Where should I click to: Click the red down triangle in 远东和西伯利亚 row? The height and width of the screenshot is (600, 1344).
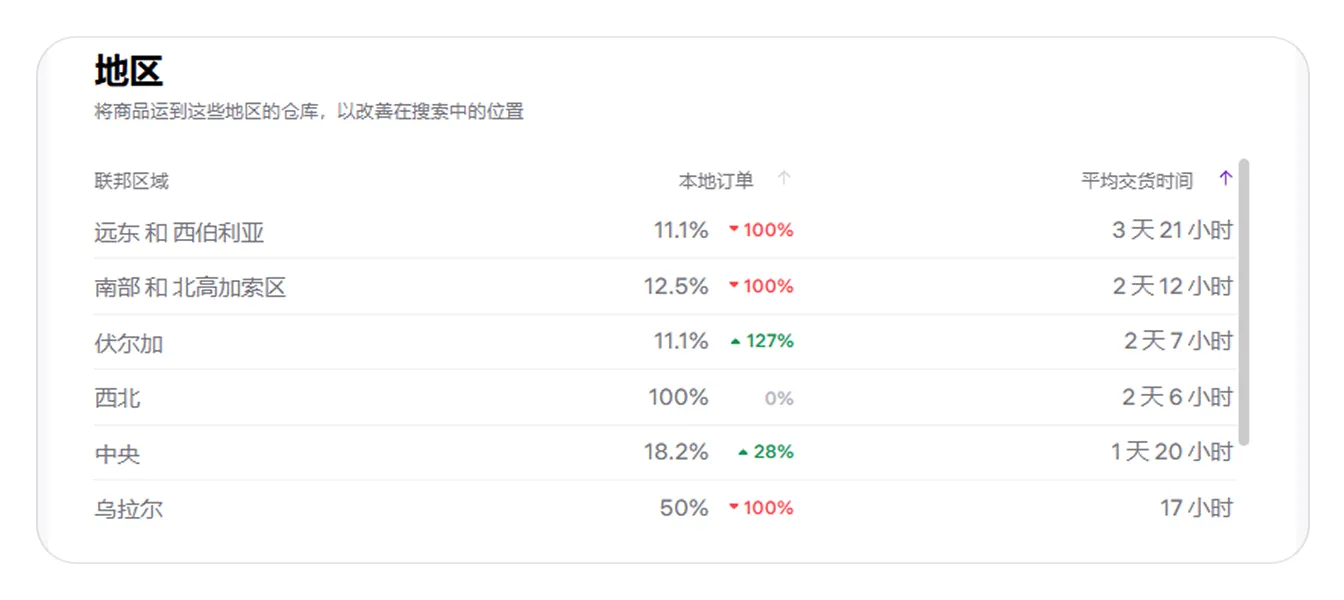coord(734,230)
